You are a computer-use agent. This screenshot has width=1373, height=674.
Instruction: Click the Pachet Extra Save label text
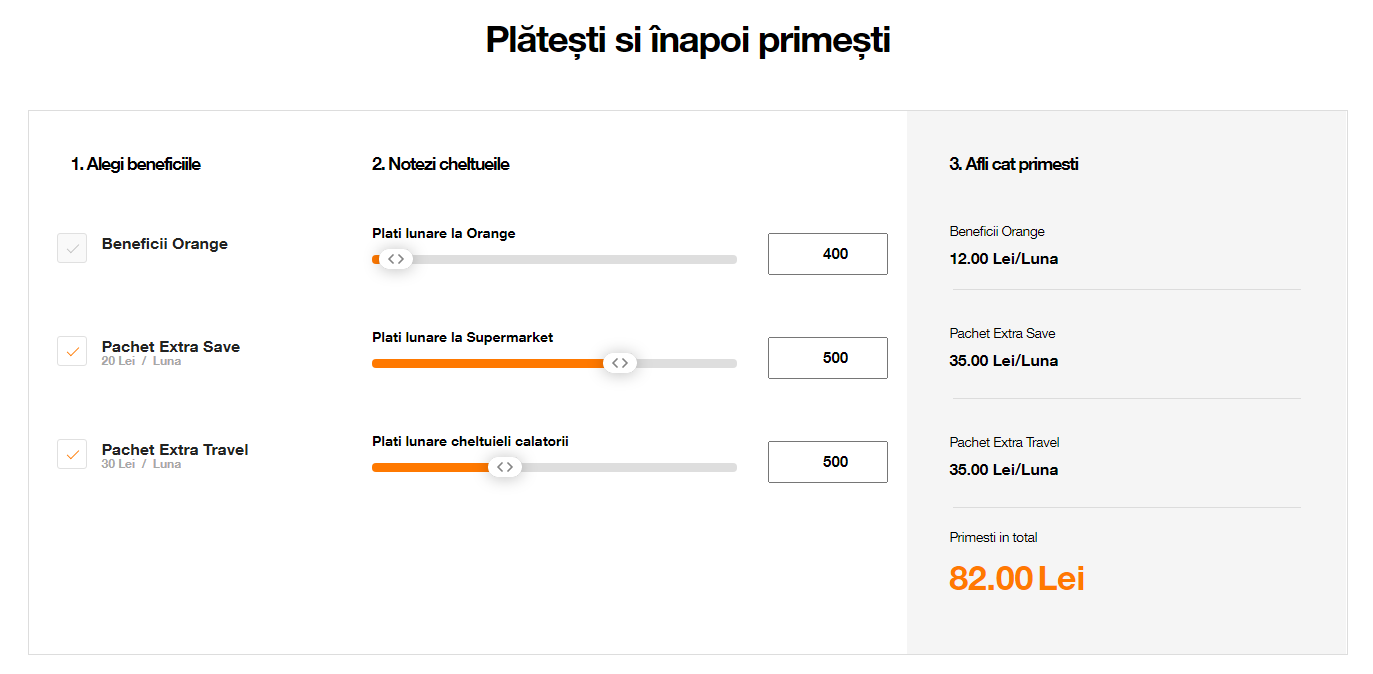click(171, 346)
